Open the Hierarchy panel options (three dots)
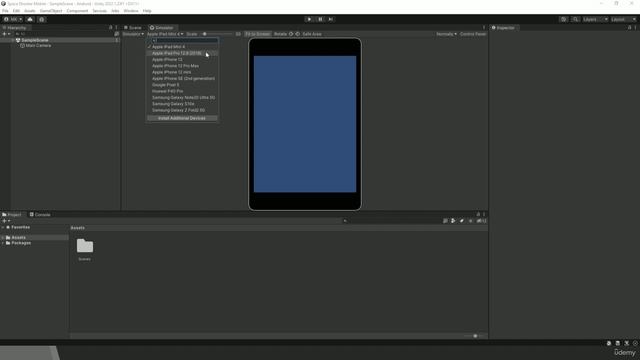 (x=116, y=28)
